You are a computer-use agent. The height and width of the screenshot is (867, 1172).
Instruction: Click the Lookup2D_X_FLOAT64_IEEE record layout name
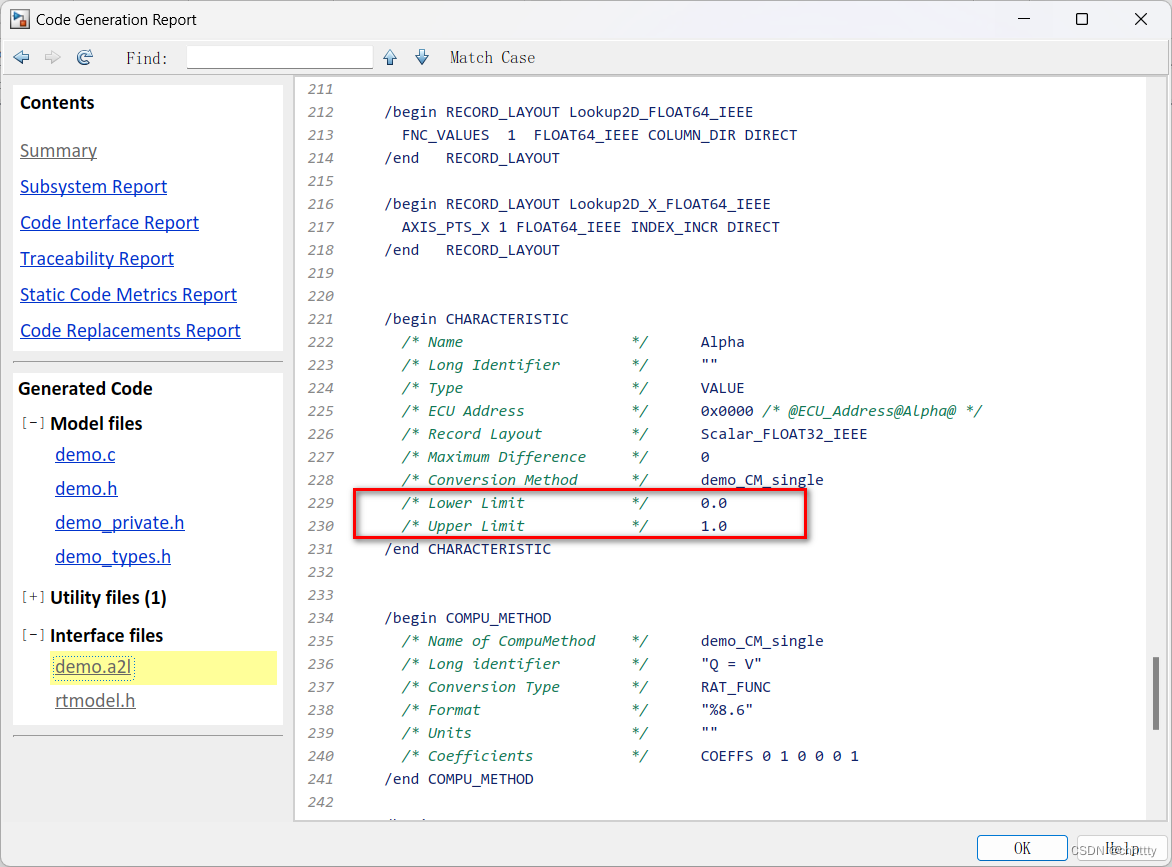[x=670, y=204]
